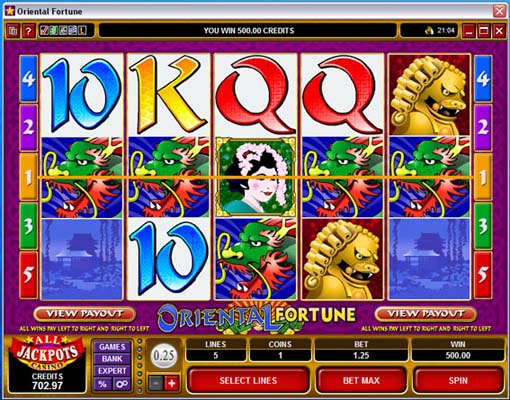Click the red plus coin size button
The image size is (510, 400).
[x=172, y=383]
